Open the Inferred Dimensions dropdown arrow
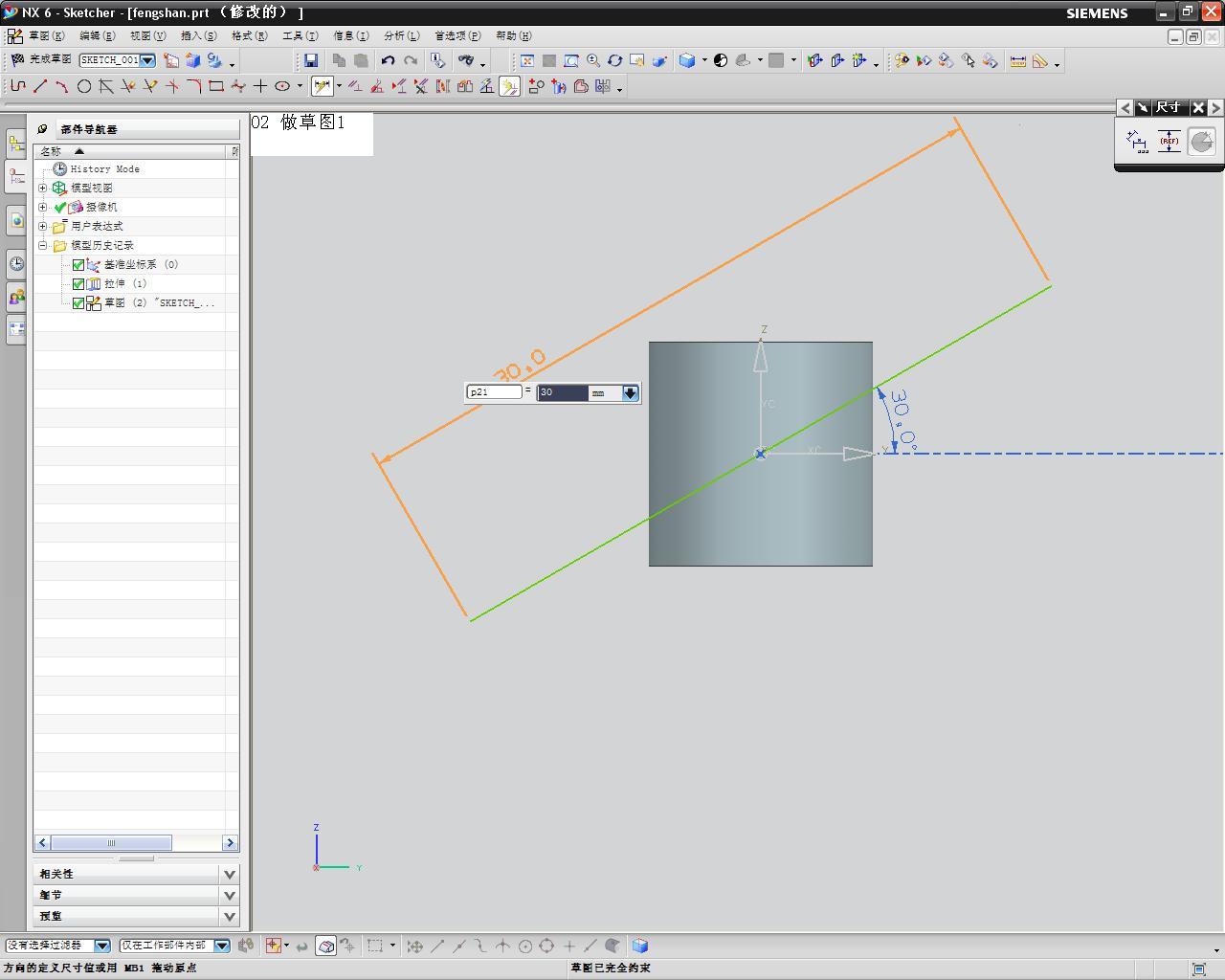The width and height of the screenshot is (1225, 980). pyautogui.click(x=339, y=87)
